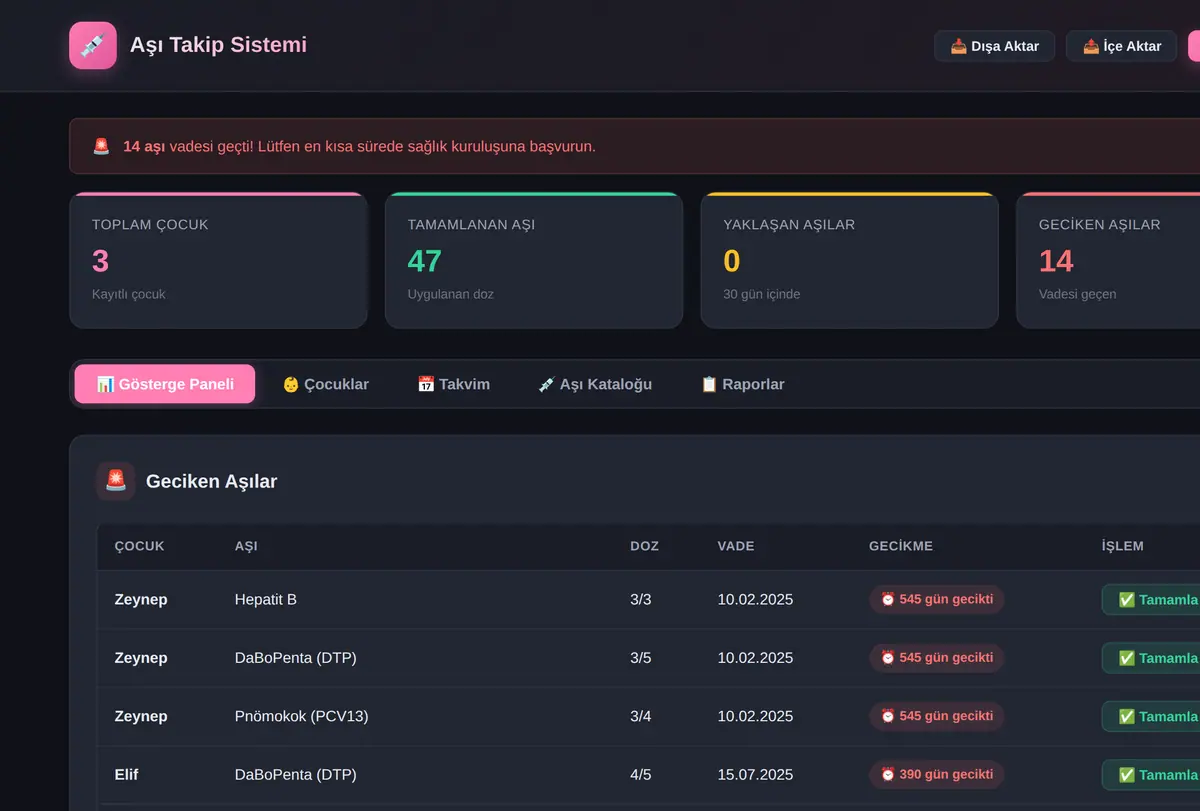Go to the Aşı Kataloğu tab
Viewport: 1200px width, 811px height.
(594, 384)
